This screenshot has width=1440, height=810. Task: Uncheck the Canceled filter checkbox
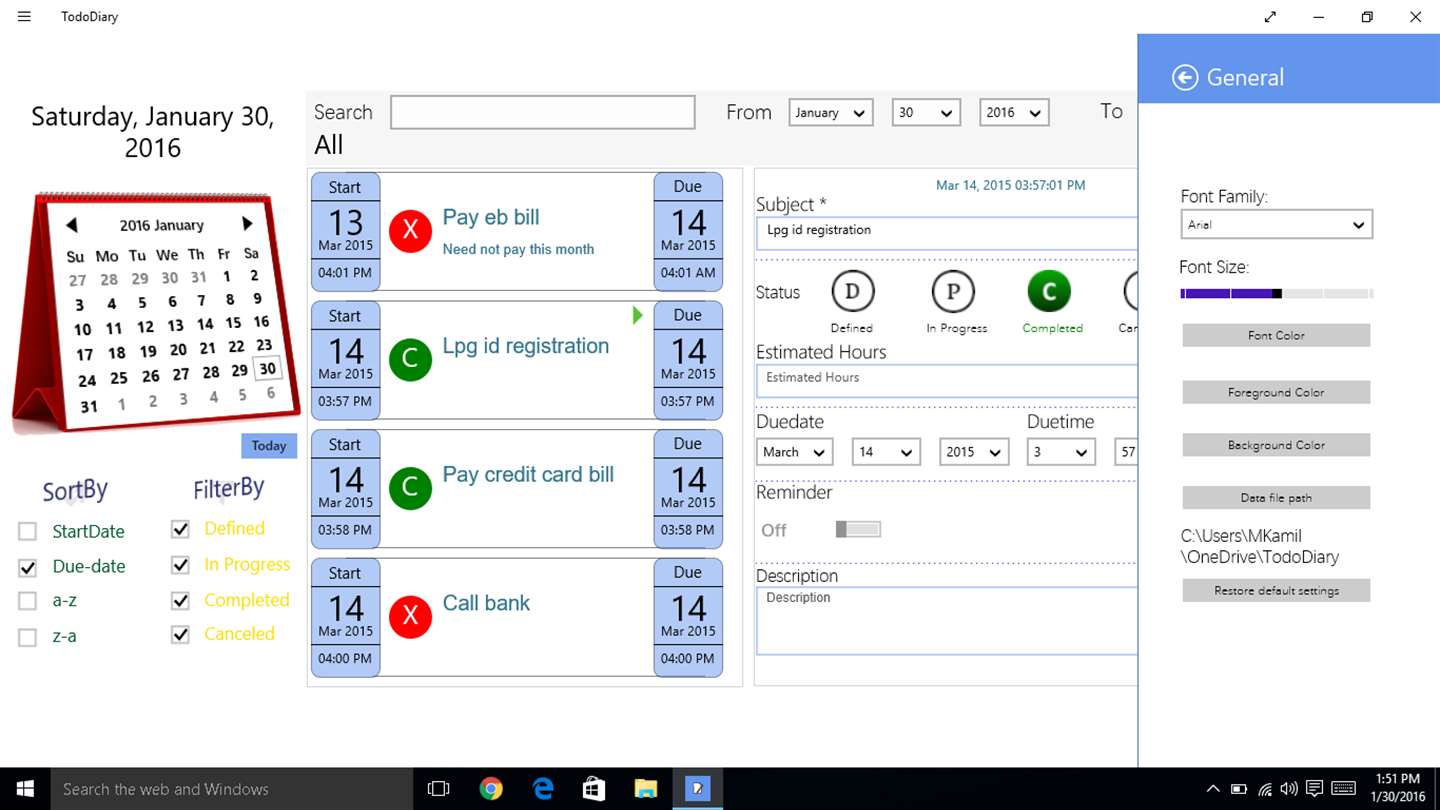coord(180,634)
